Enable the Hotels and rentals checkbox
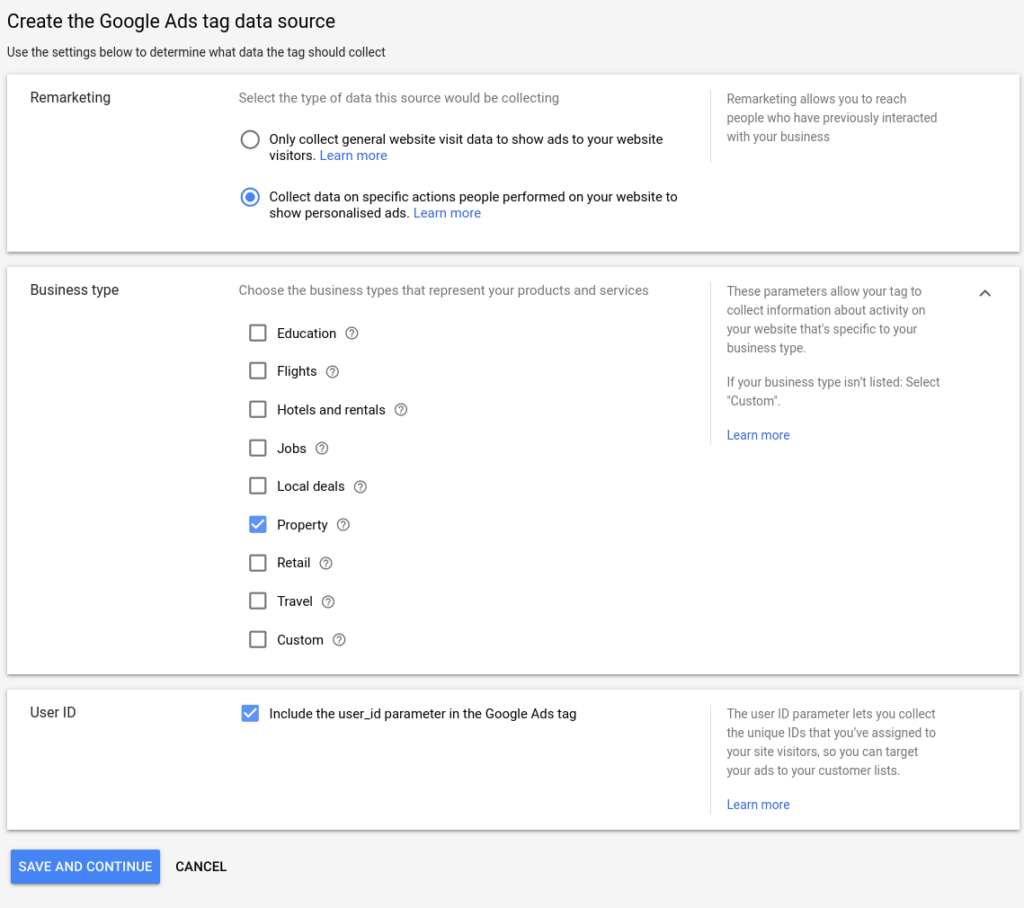 click(x=258, y=410)
